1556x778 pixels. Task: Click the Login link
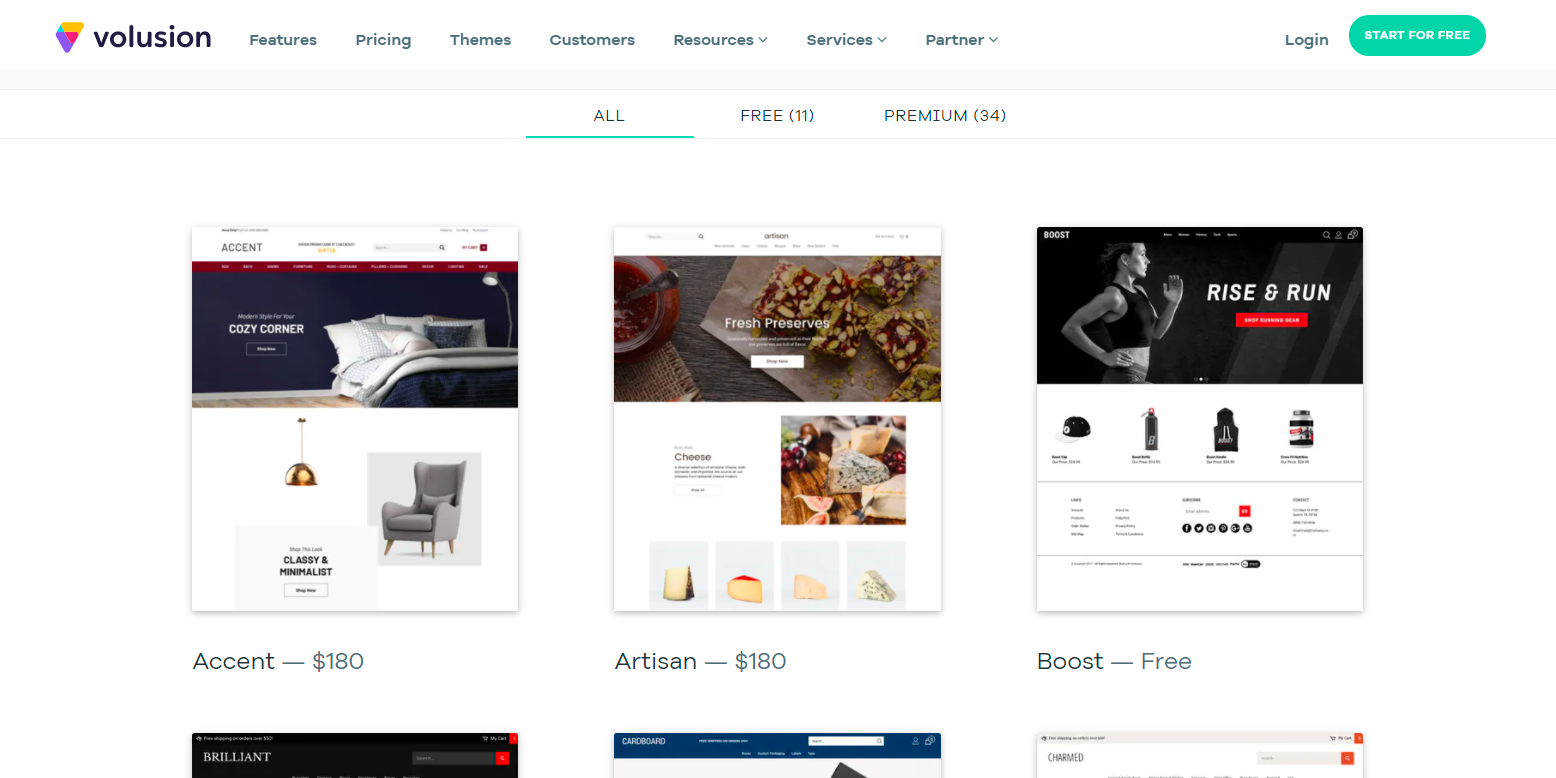click(x=1306, y=40)
